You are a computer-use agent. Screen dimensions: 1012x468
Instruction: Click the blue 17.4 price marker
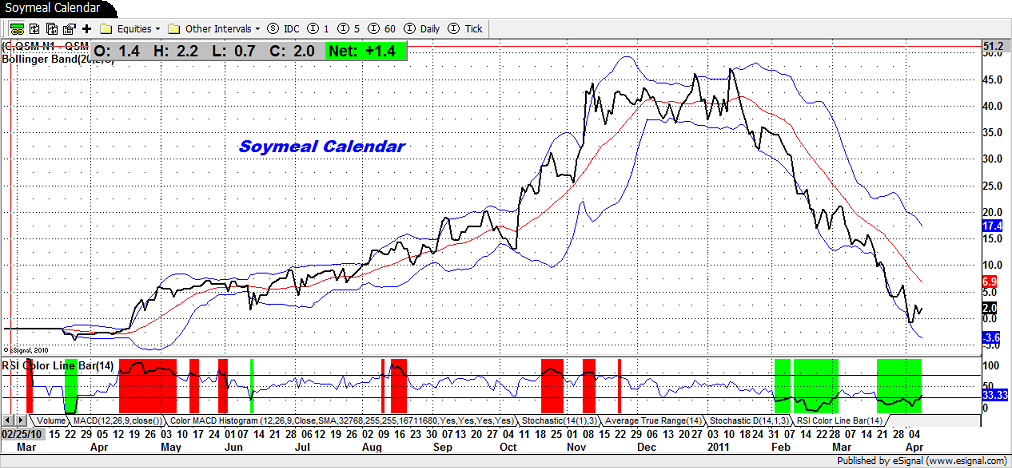click(991, 227)
